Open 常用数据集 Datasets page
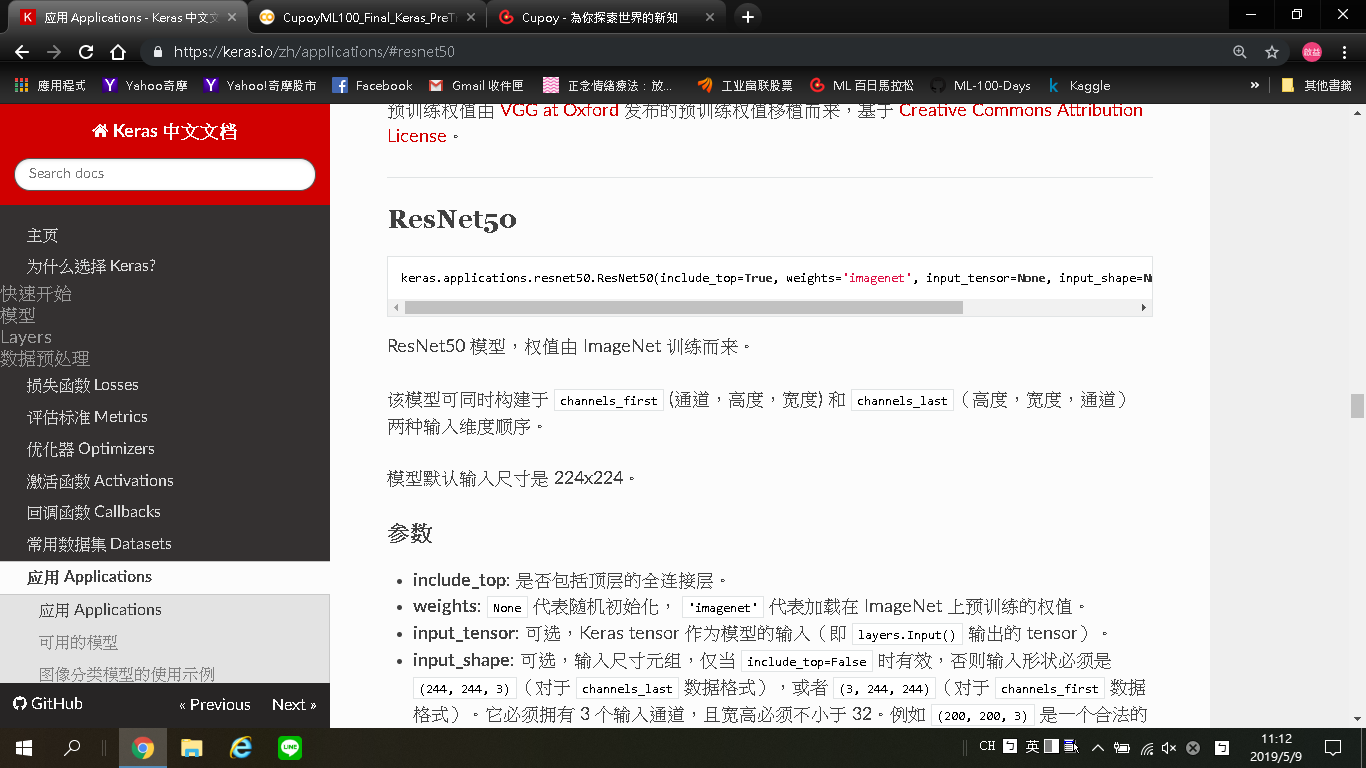This screenshot has height=768, width=1366. 99,544
